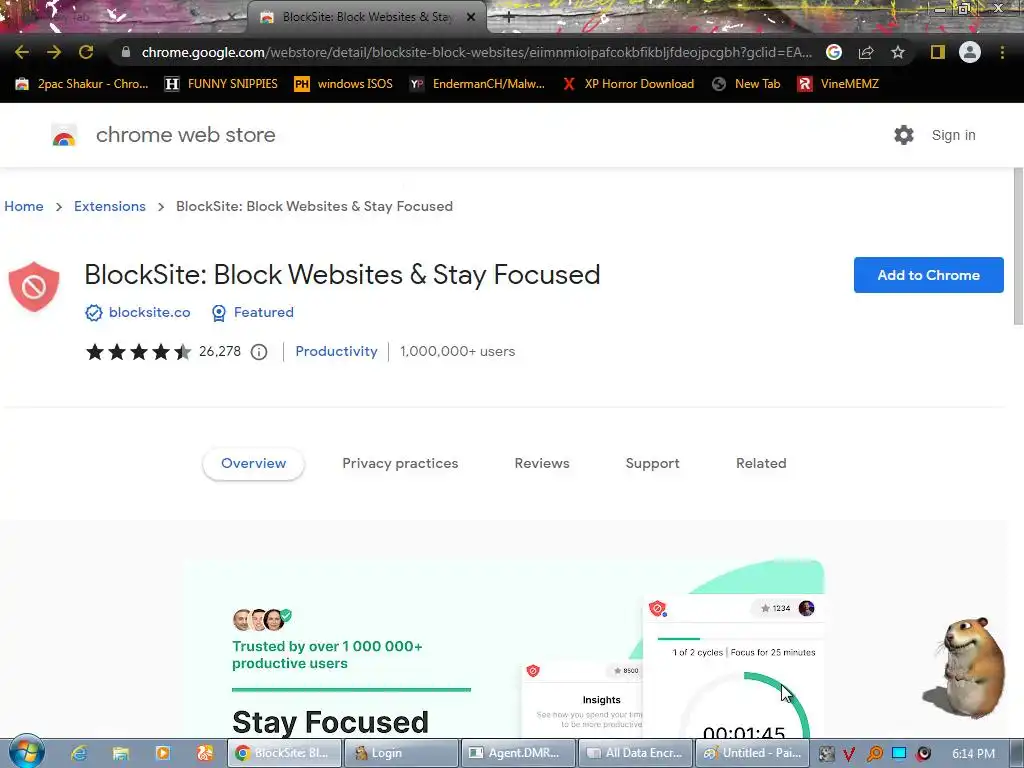Click the address bar URL

pyautogui.click(x=477, y=52)
